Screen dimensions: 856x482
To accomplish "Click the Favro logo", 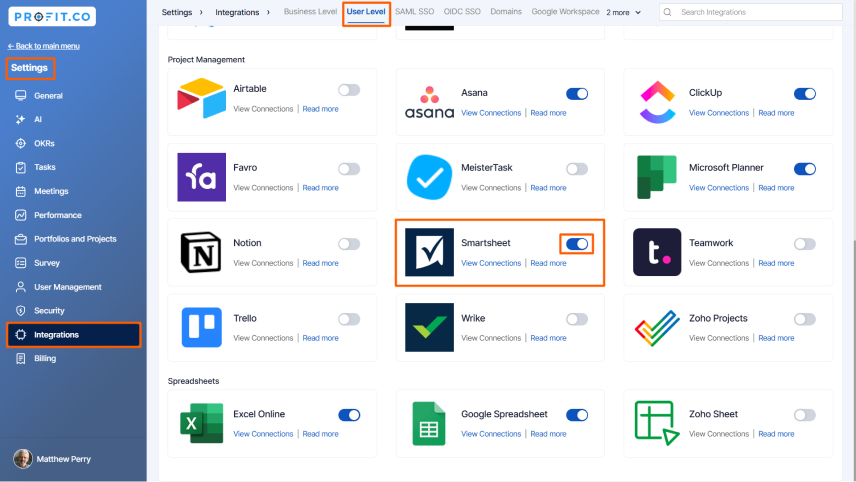I will coord(201,177).
